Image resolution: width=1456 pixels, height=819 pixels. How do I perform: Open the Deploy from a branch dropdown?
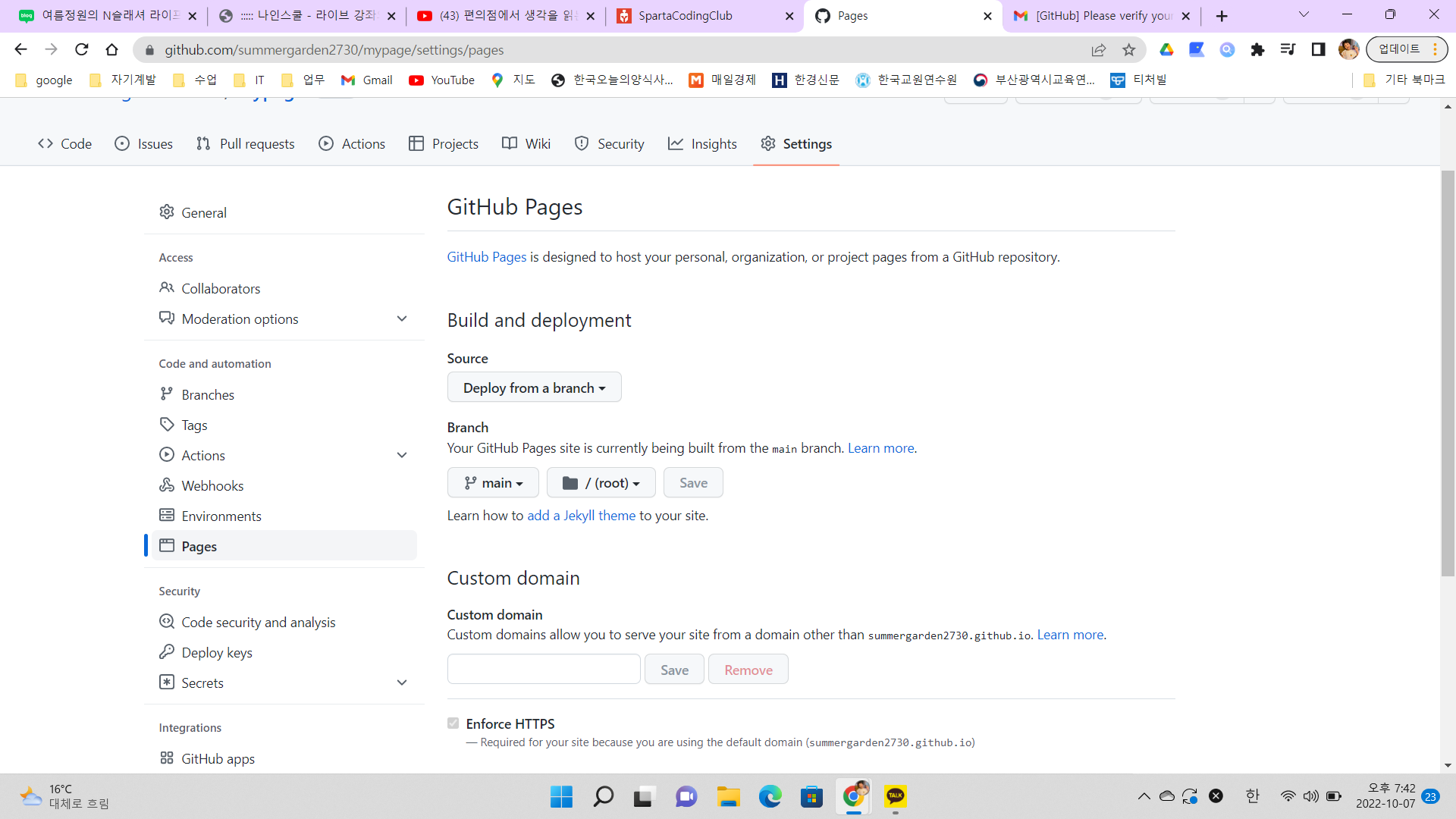(535, 388)
